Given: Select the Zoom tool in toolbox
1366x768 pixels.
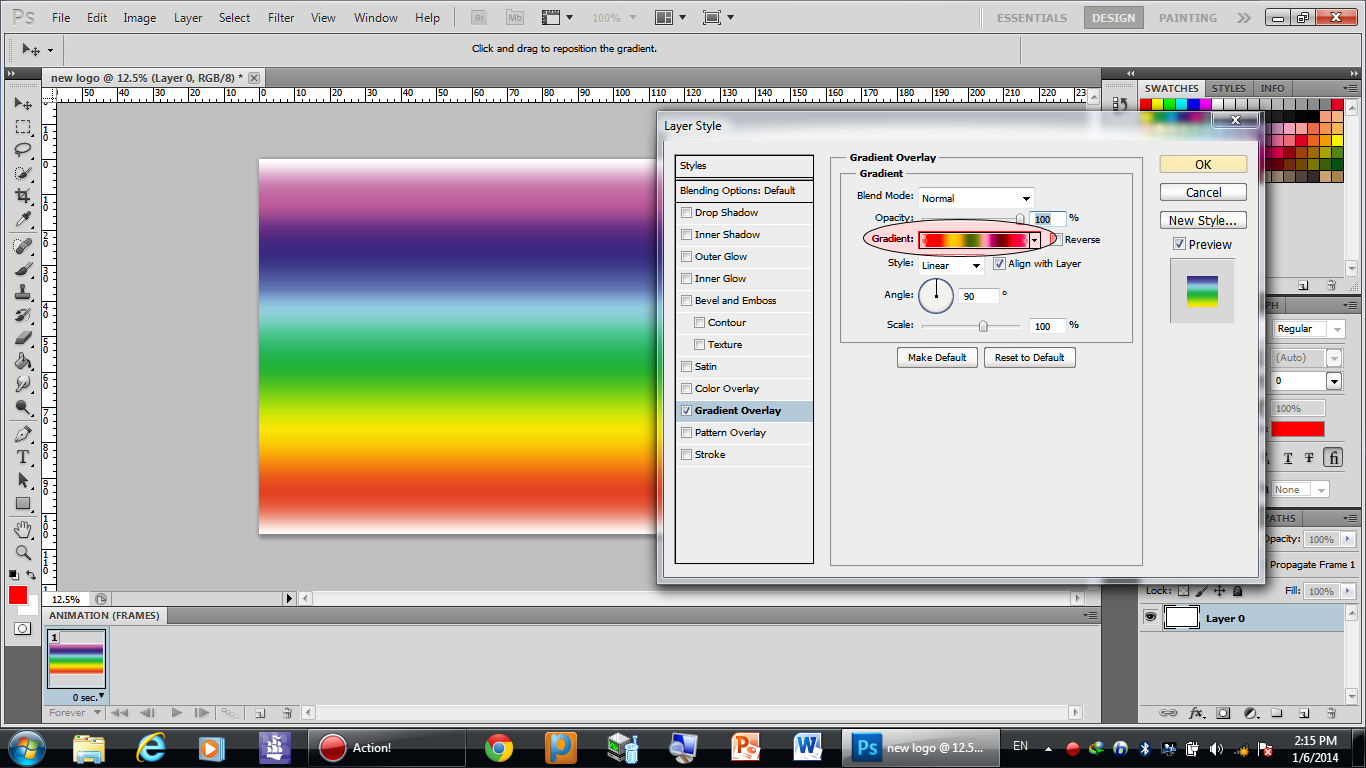Looking at the screenshot, I should (x=22, y=552).
